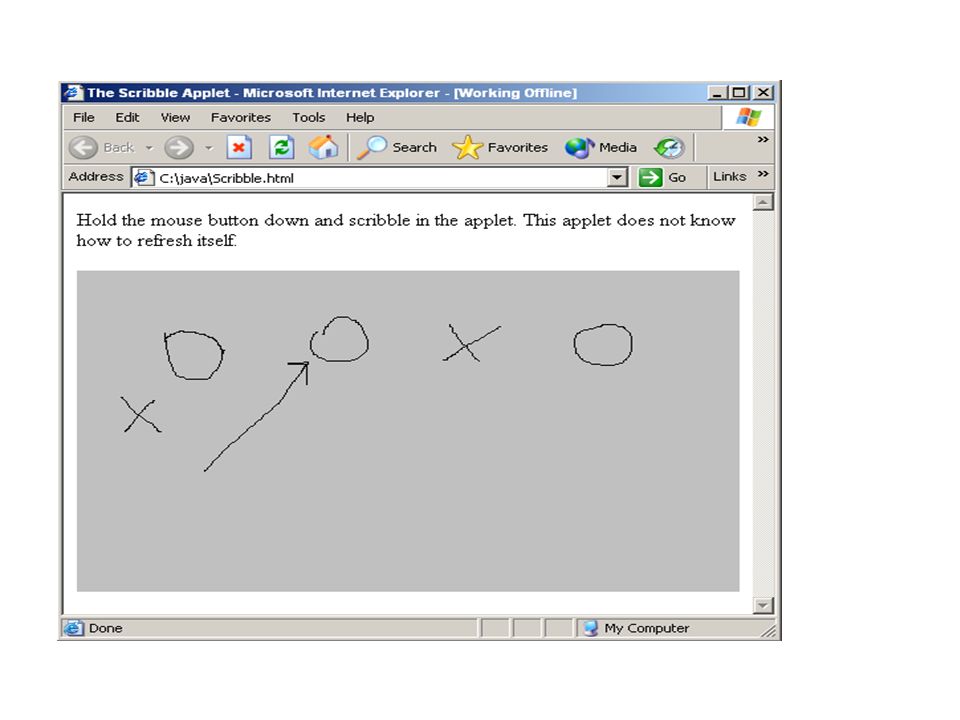Click the Forward arrow icon
This screenshot has width=960, height=720.
click(179, 148)
